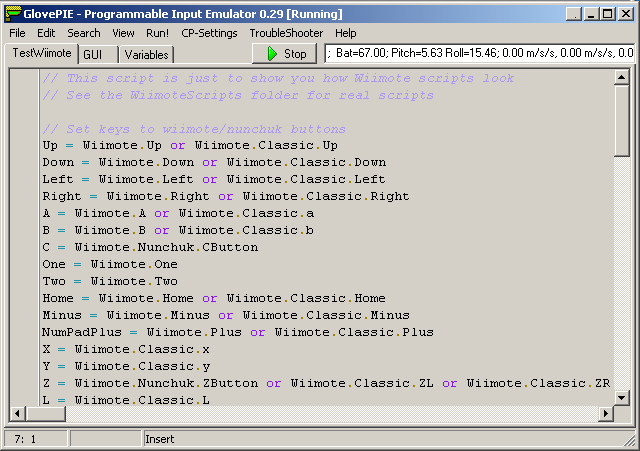
Task: Click the 'NumPadPlus = Wiimote.Plus' script line
Action: pos(238,333)
